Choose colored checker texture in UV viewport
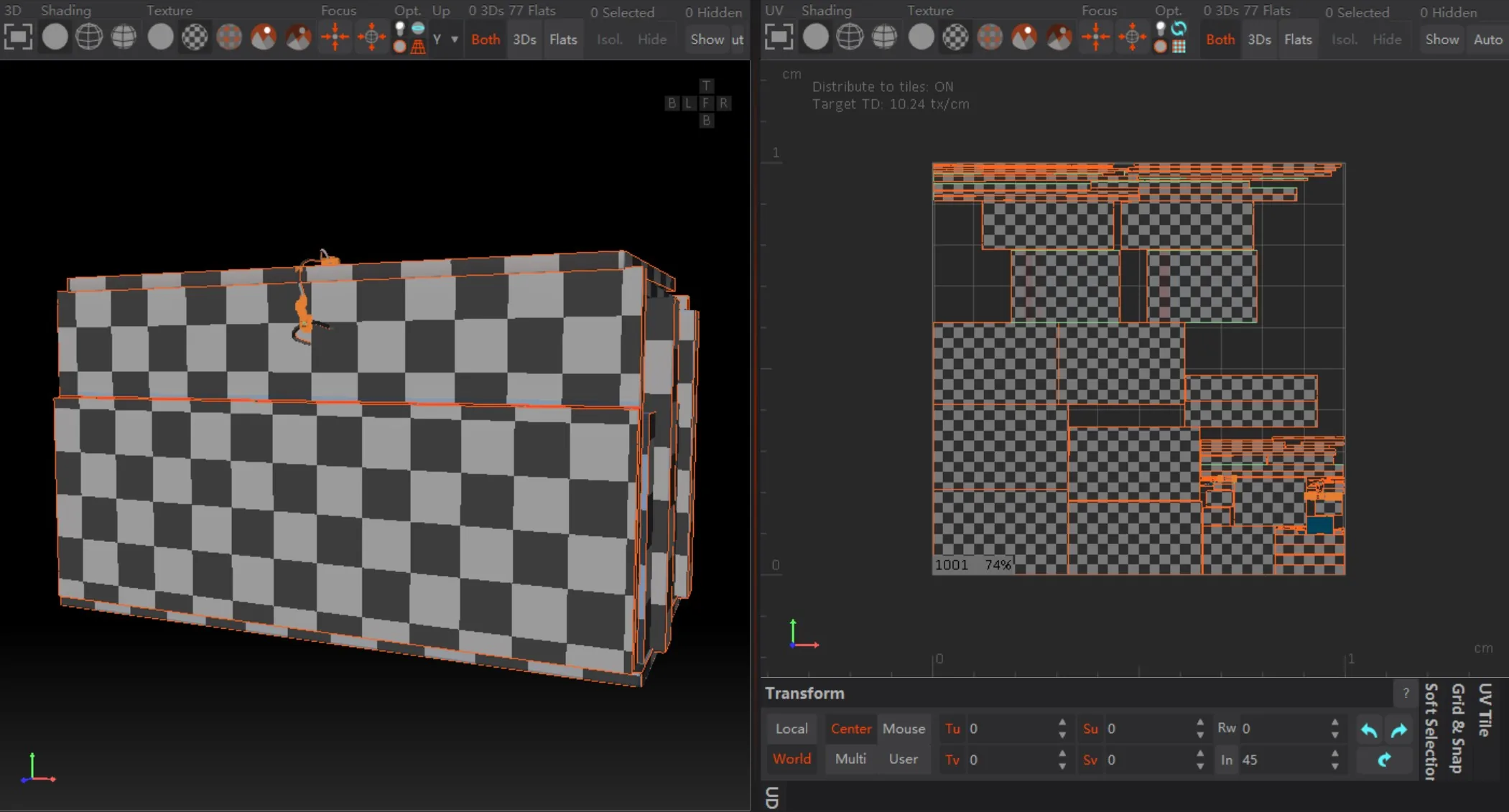This screenshot has height=812, width=1509. (x=990, y=37)
